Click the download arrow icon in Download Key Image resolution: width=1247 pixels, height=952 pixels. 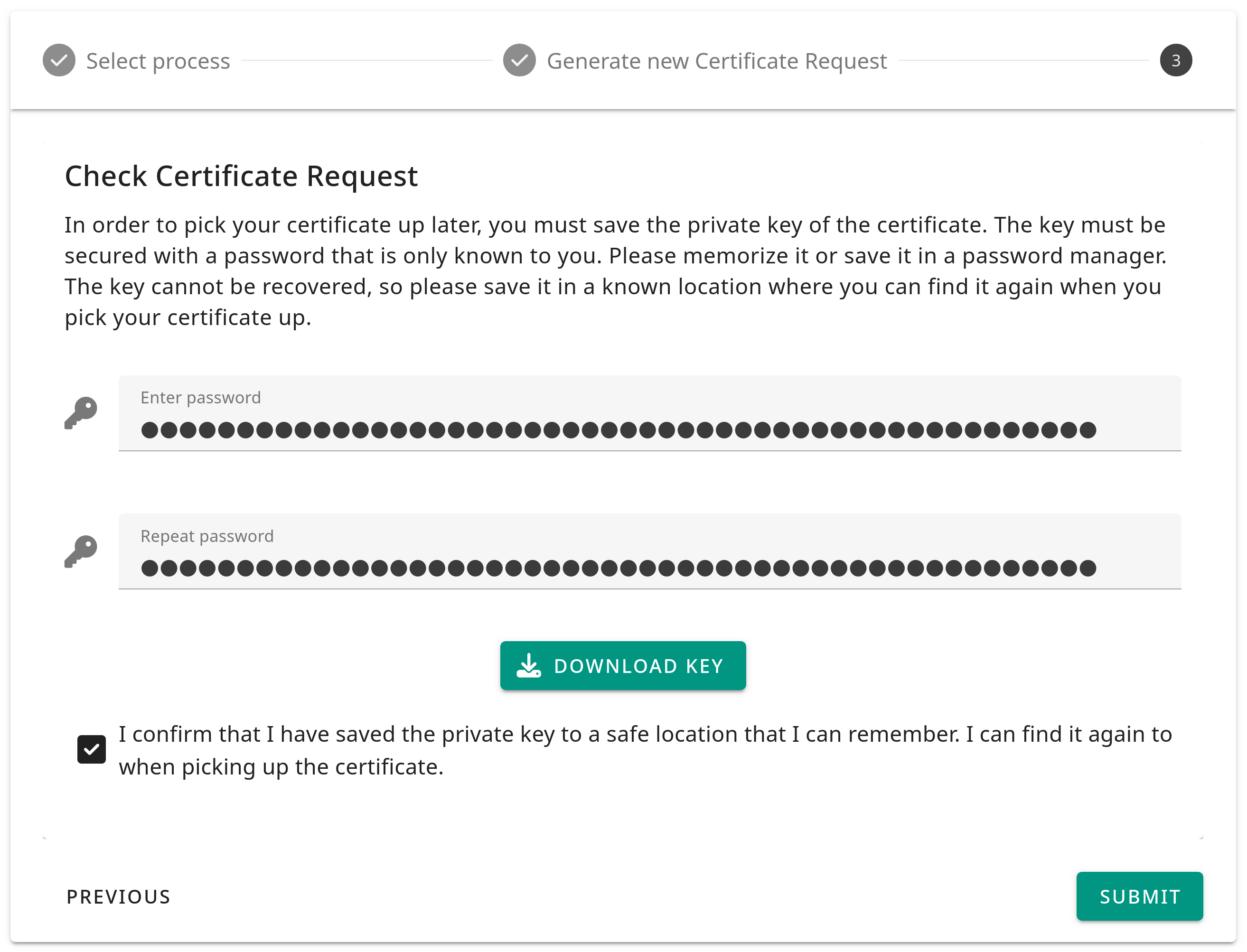pyautogui.click(x=529, y=666)
